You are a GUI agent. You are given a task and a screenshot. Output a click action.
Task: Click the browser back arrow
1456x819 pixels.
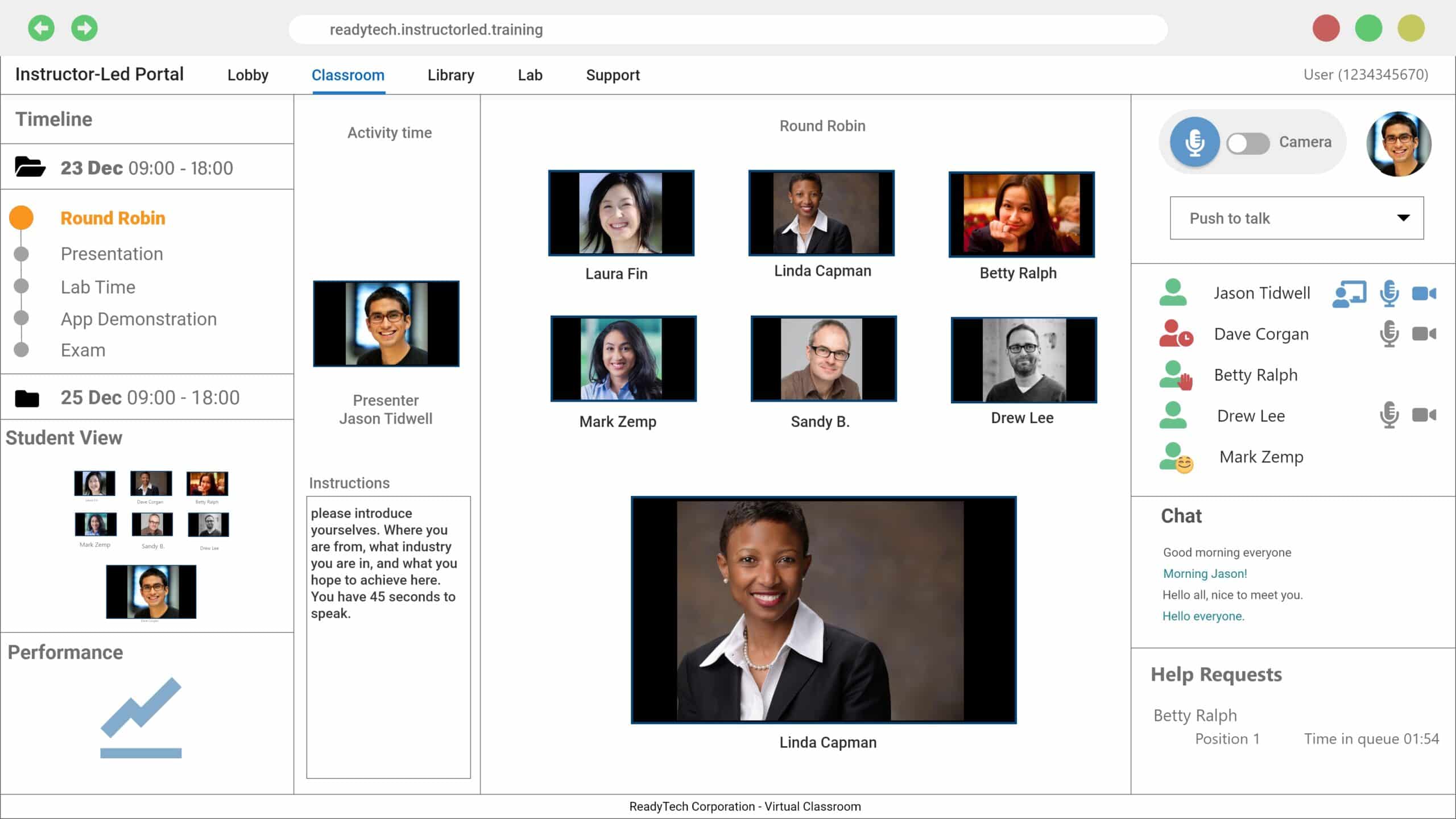coord(42,28)
